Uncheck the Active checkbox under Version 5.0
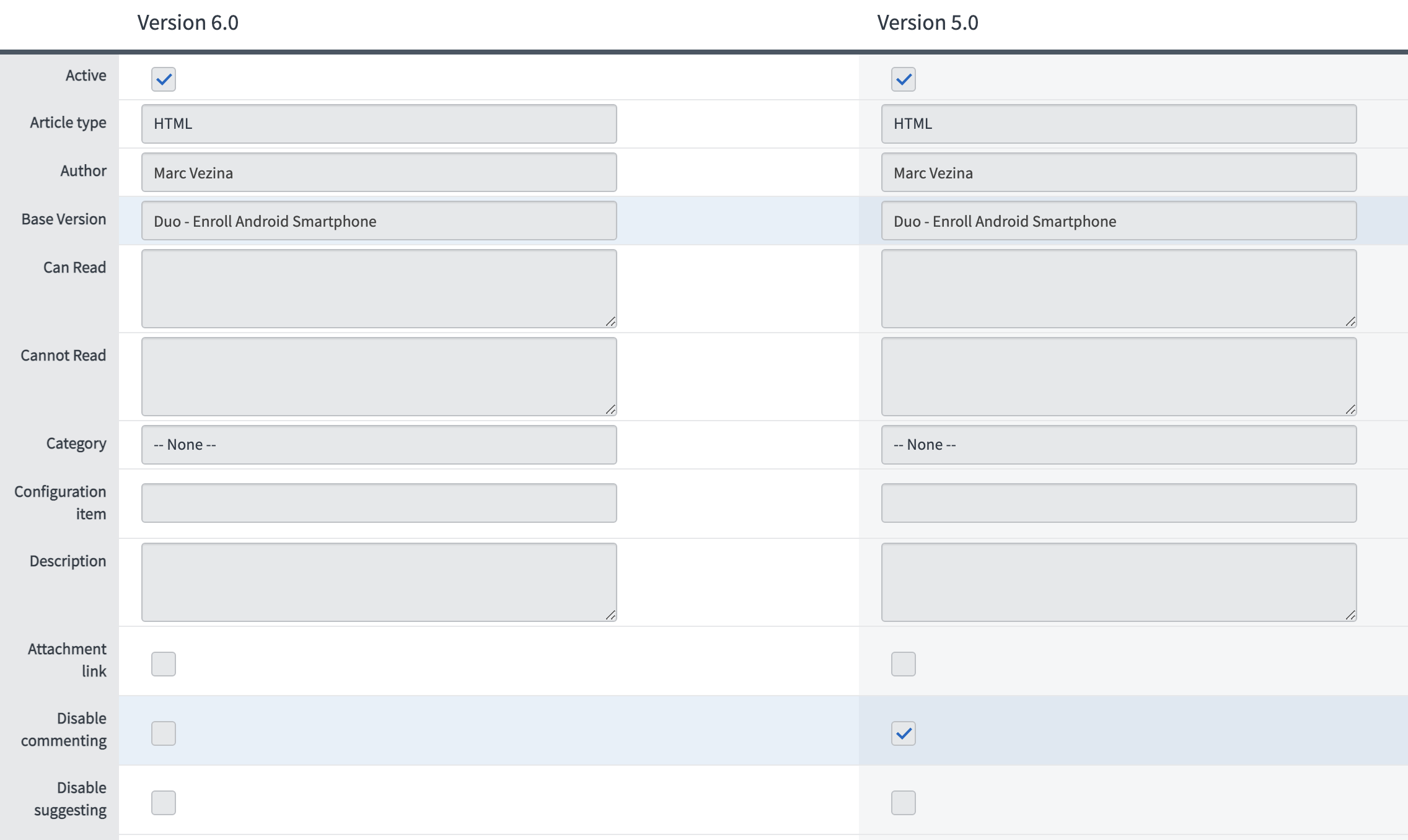 904,79
